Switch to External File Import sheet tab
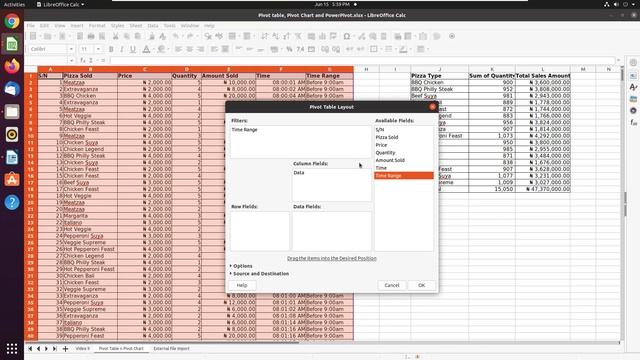 pos(171,349)
